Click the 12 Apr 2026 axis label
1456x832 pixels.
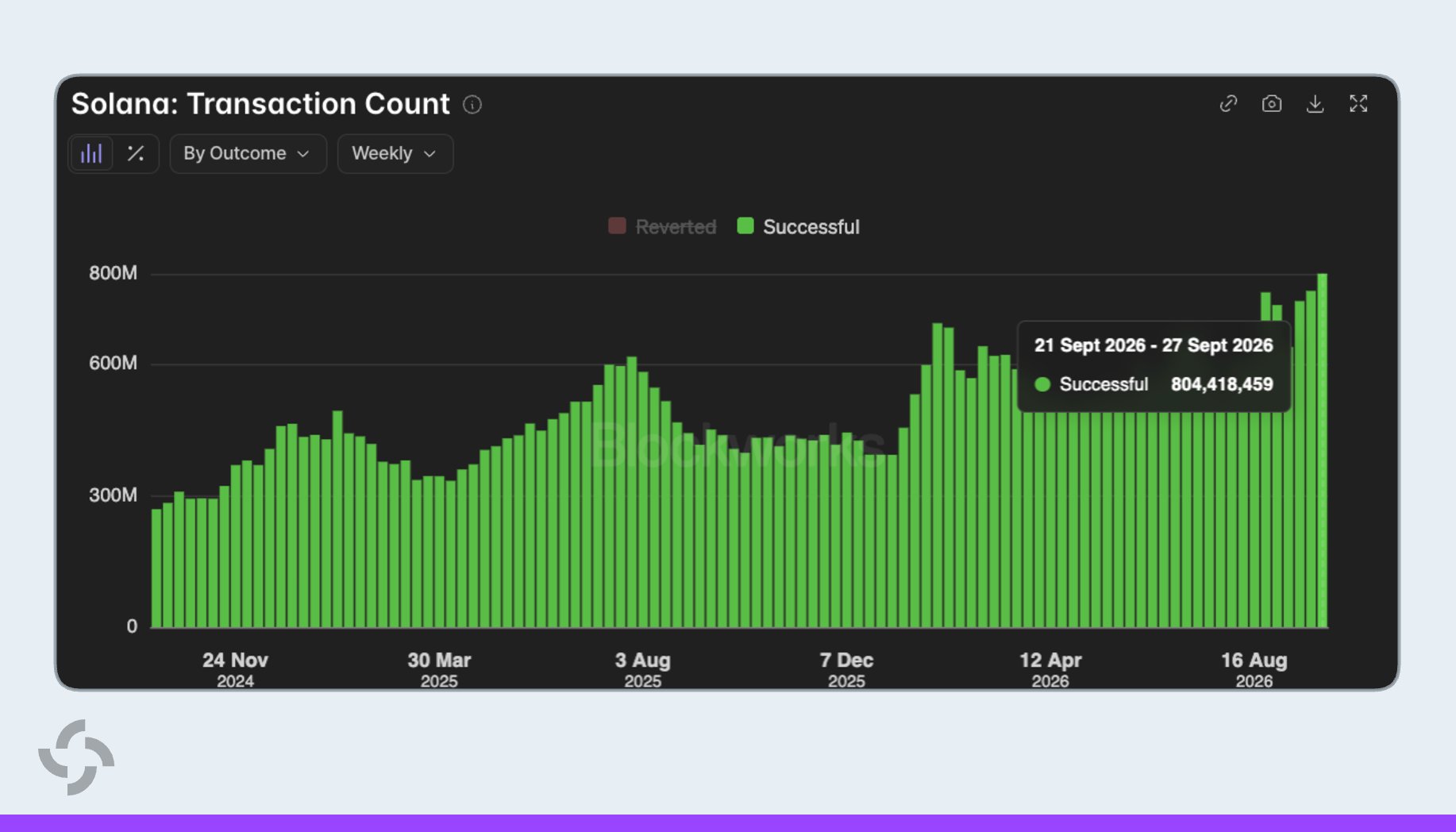[1050, 669]
